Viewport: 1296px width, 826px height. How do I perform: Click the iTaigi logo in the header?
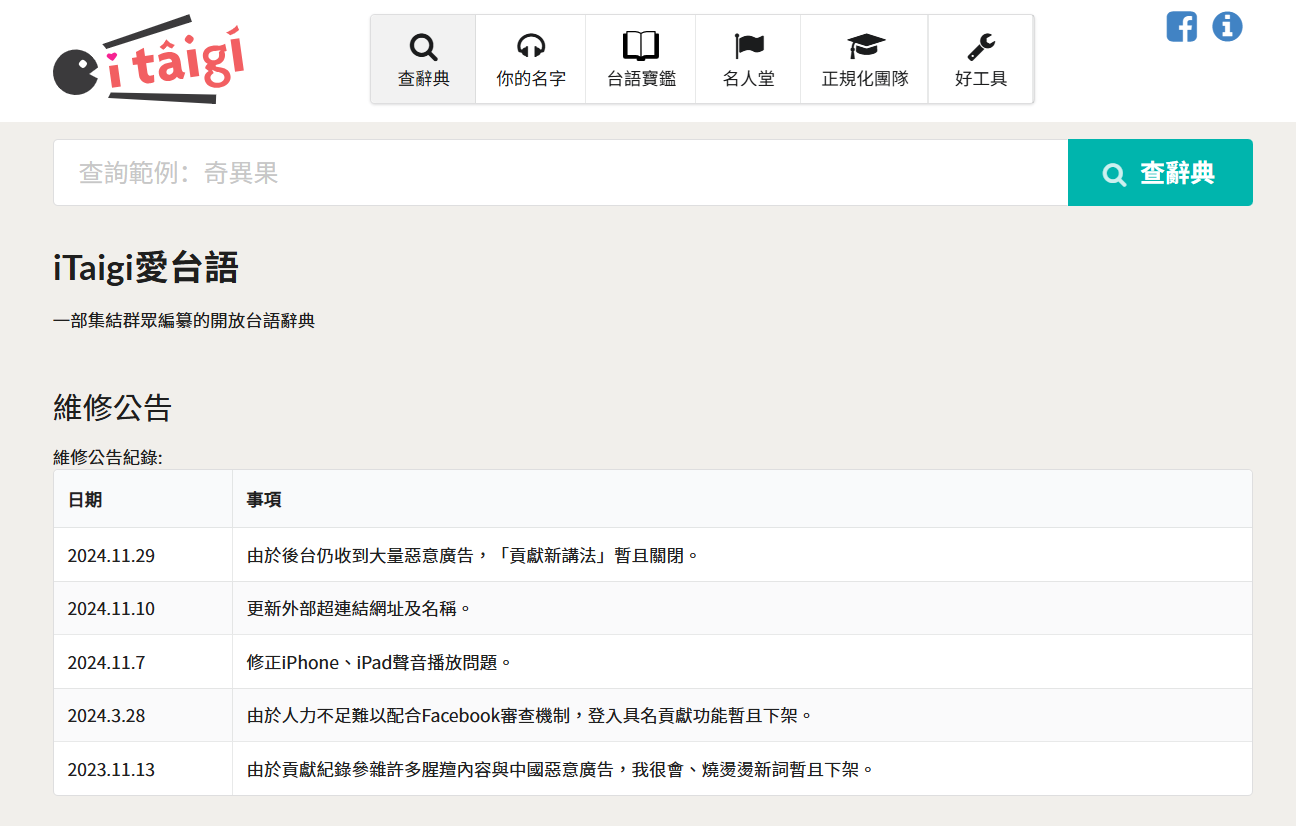(149, 61)
